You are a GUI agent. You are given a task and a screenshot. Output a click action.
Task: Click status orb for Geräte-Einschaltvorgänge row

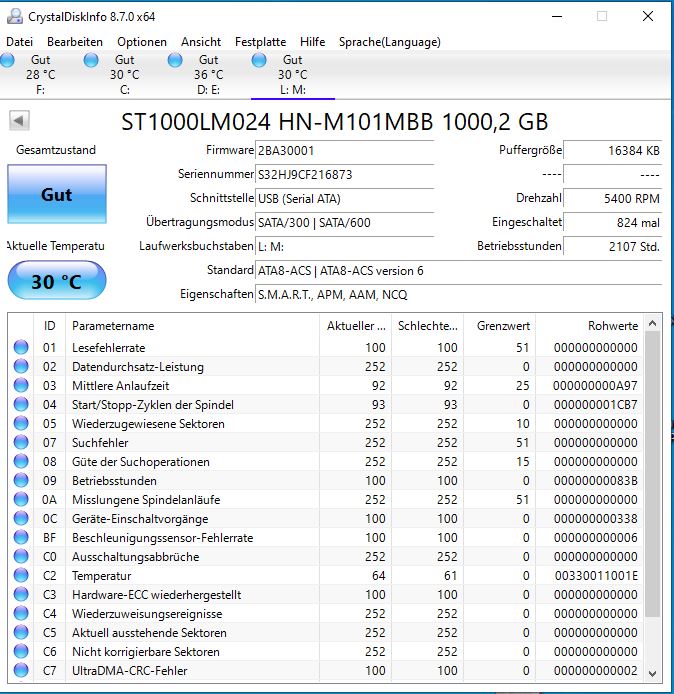point(21,519)
